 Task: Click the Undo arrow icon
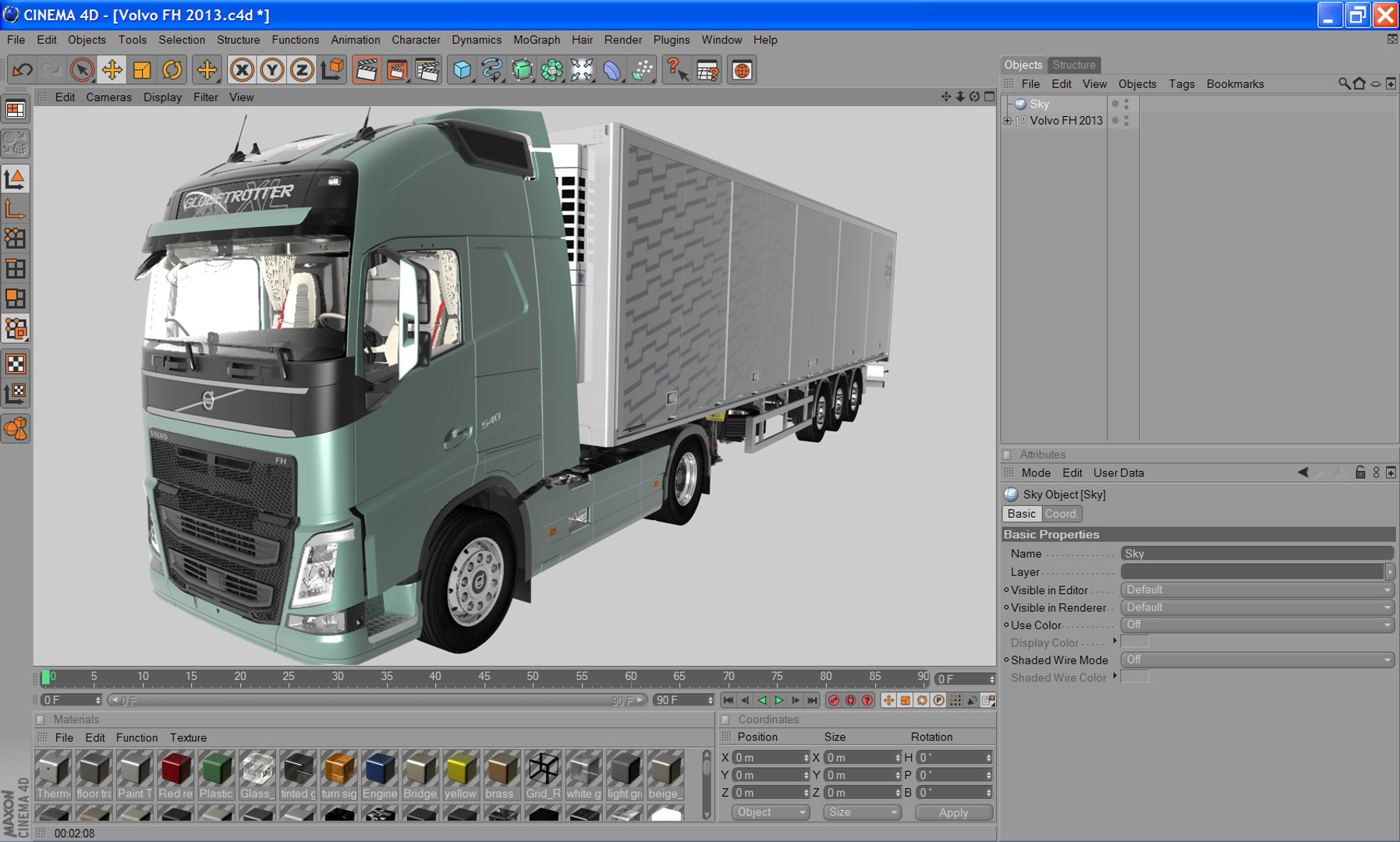(23, 70)
